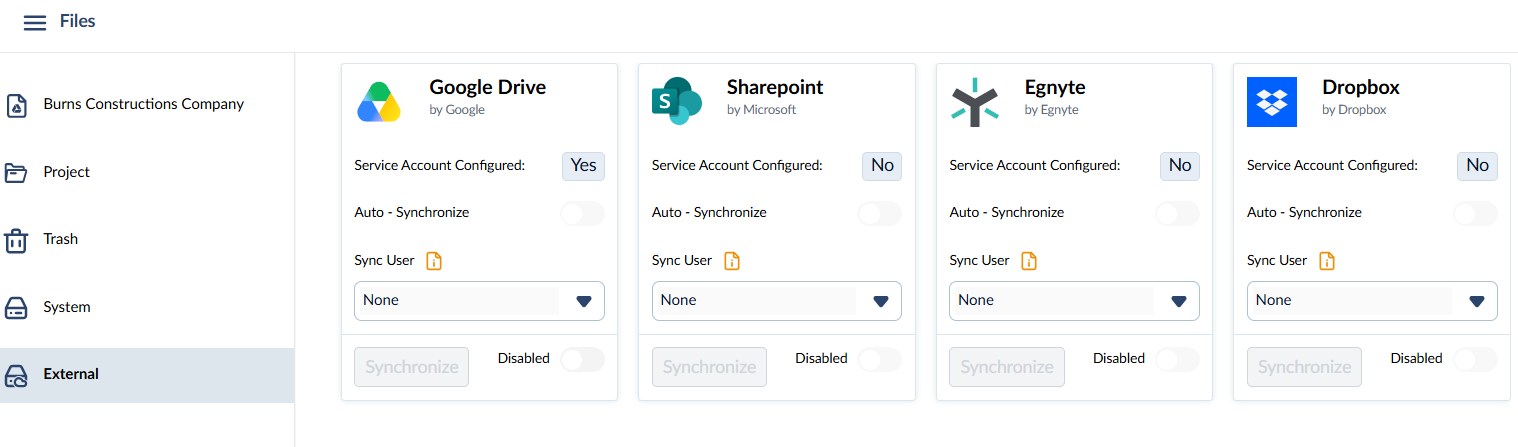Click the System drive icon in sidebar
The image size is (1518, 447).
pos(16,308)
